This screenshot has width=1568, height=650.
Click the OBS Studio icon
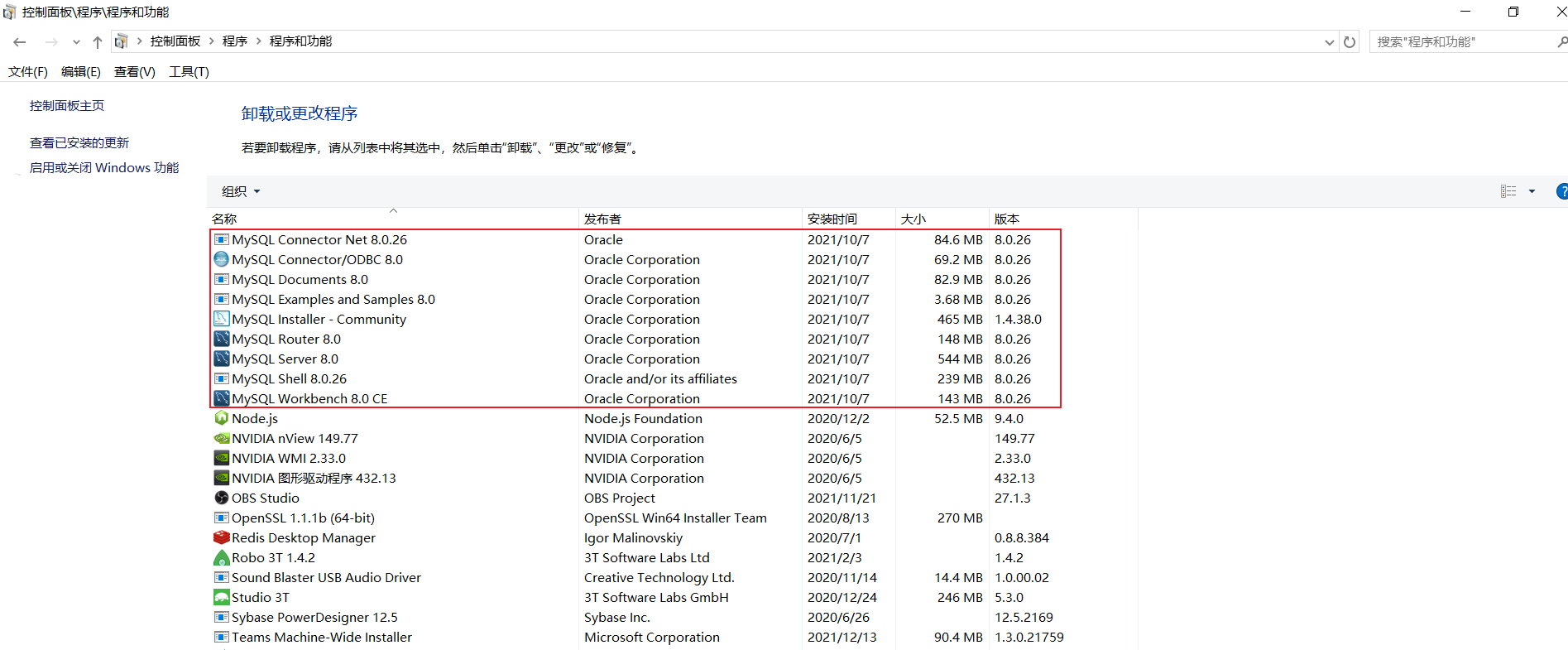[x=222, y=498]
